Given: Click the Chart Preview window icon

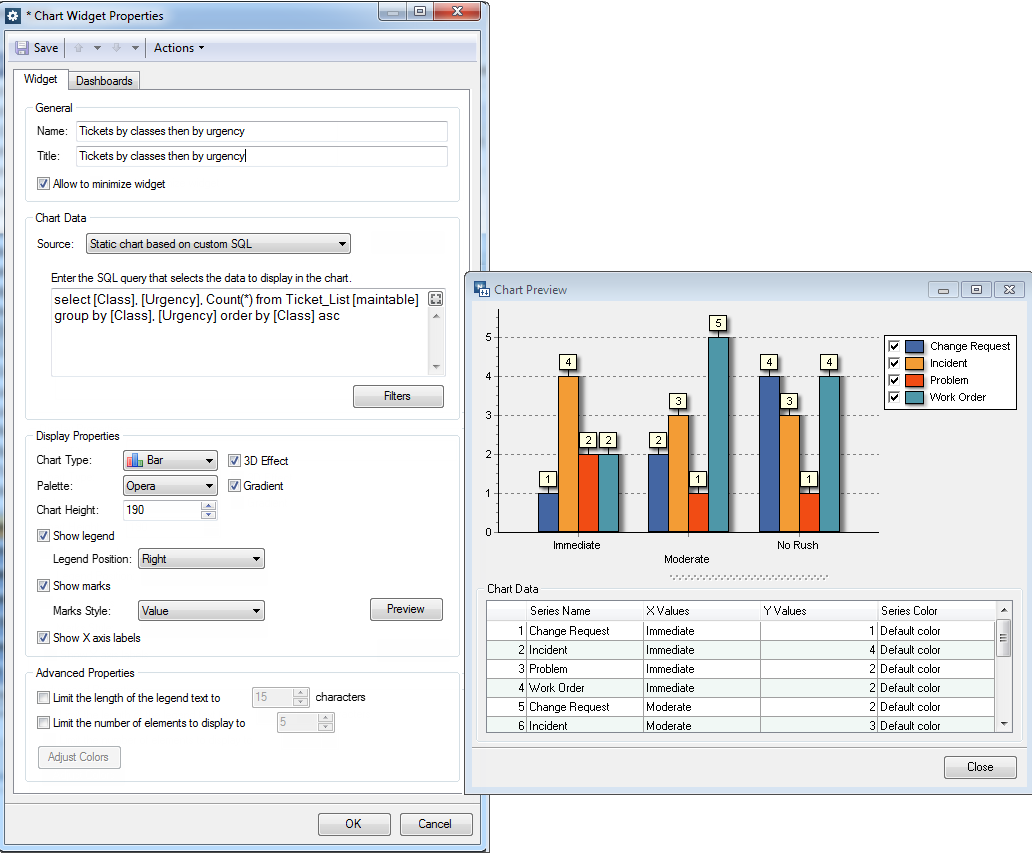Looking at the screenshot, I should pyautogui.click(x=482, y=290).
